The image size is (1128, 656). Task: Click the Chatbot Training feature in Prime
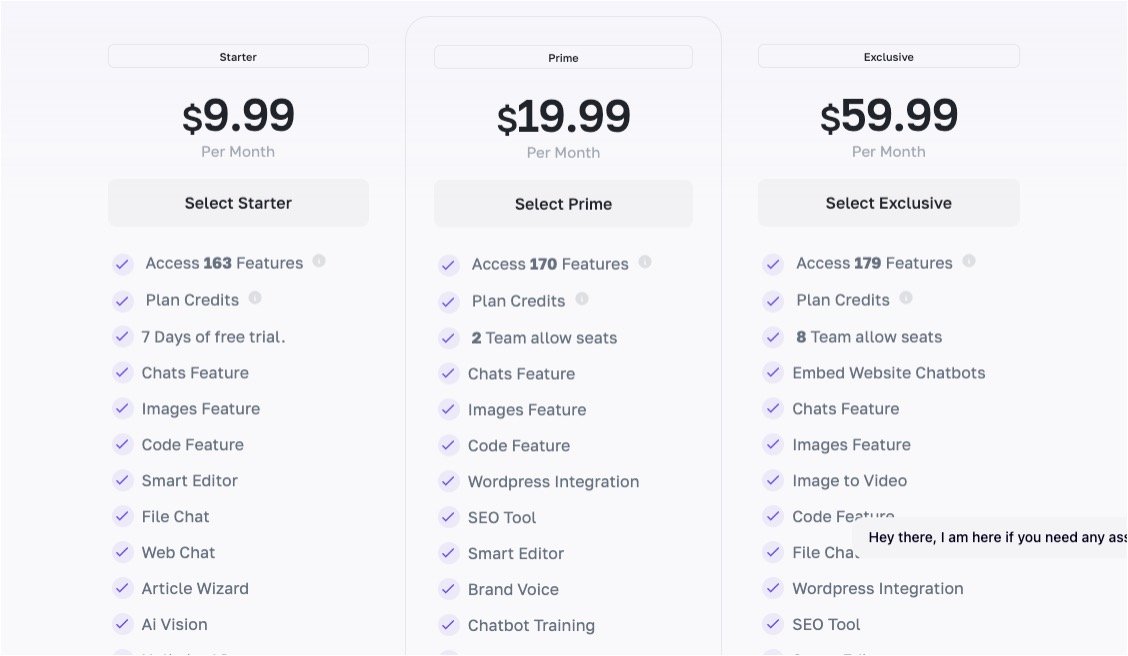tap(531, 626)
